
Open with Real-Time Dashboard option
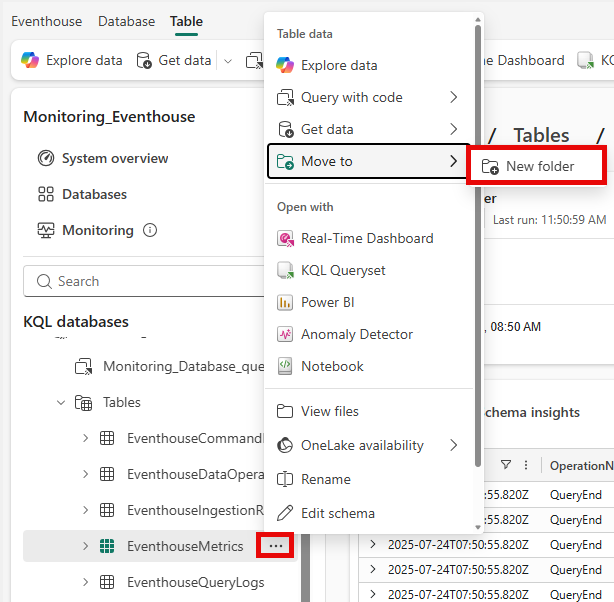pos(369,239)
